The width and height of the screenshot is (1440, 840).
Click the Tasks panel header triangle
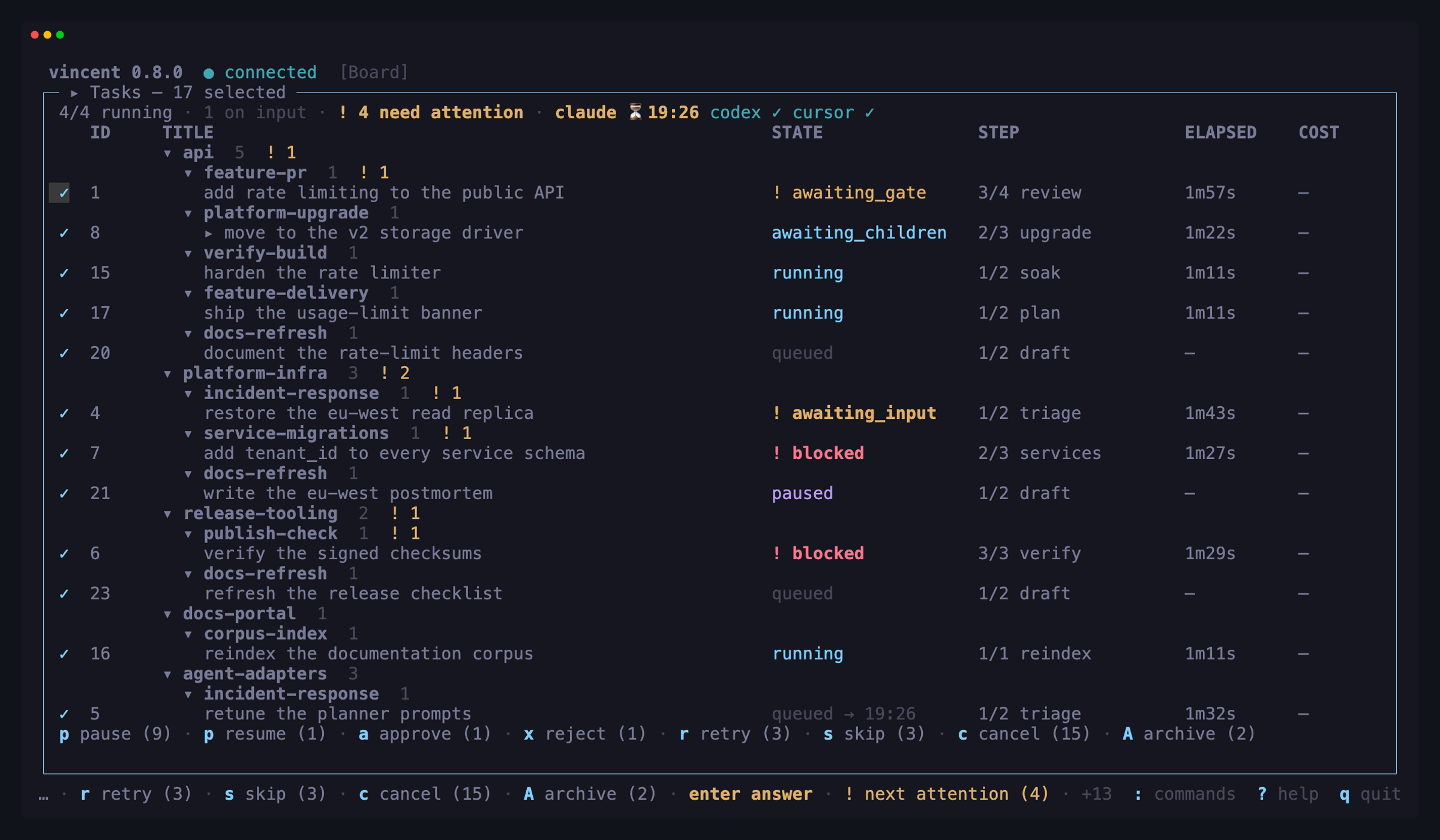coord(74,93)
